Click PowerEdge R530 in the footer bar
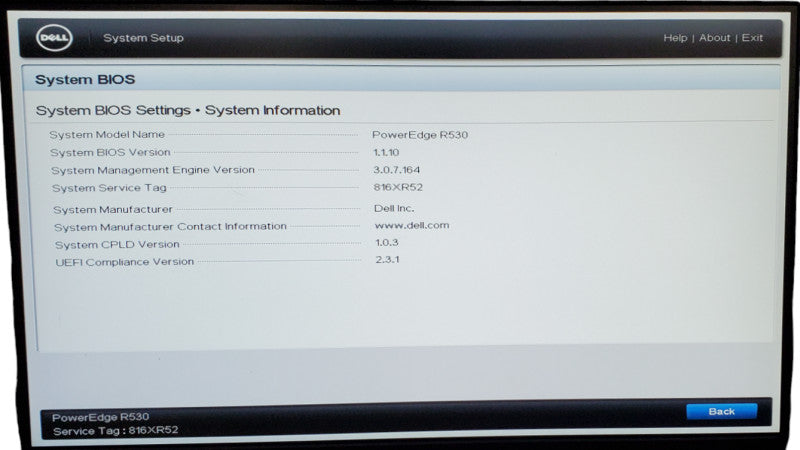The width and height of the screenshot is (800, 450). [x=101, y=417]
